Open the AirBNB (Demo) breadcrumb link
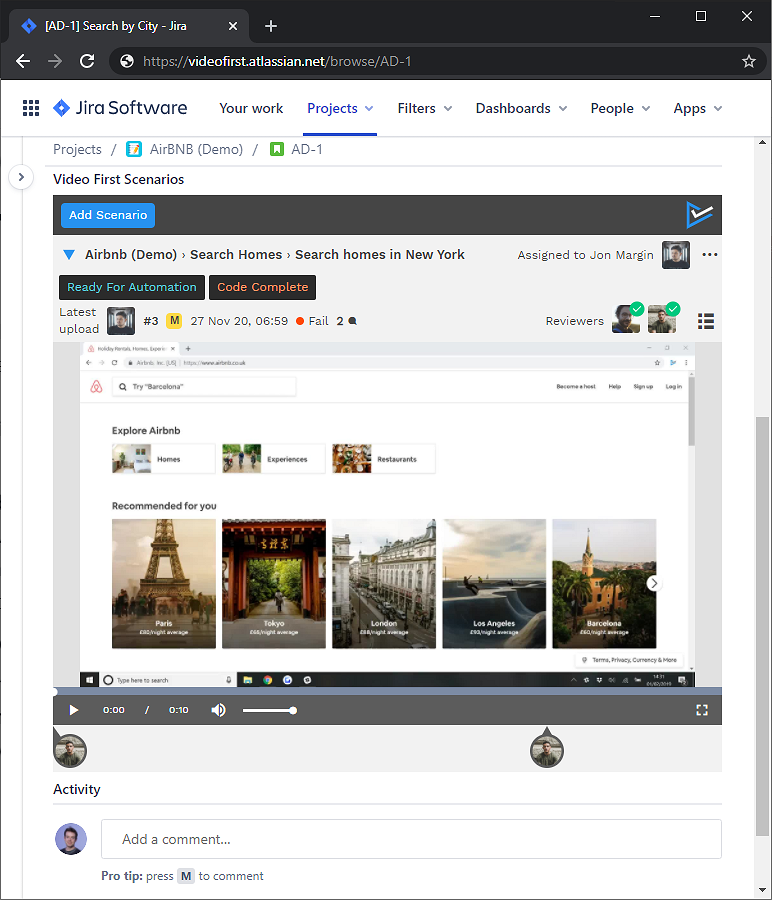The height and width of the screenshot is (900, 772). 196,149
